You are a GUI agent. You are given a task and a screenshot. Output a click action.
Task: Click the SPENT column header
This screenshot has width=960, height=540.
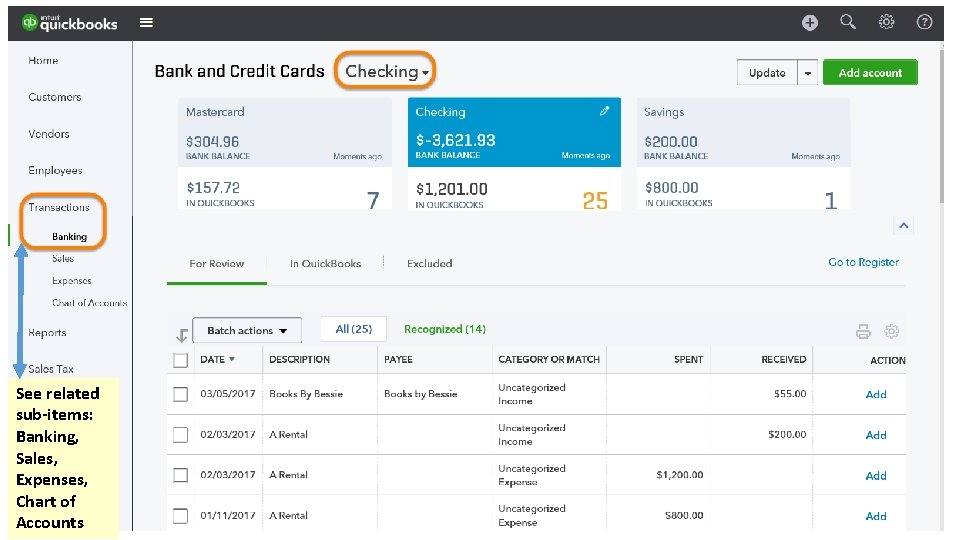pos(688,359)
